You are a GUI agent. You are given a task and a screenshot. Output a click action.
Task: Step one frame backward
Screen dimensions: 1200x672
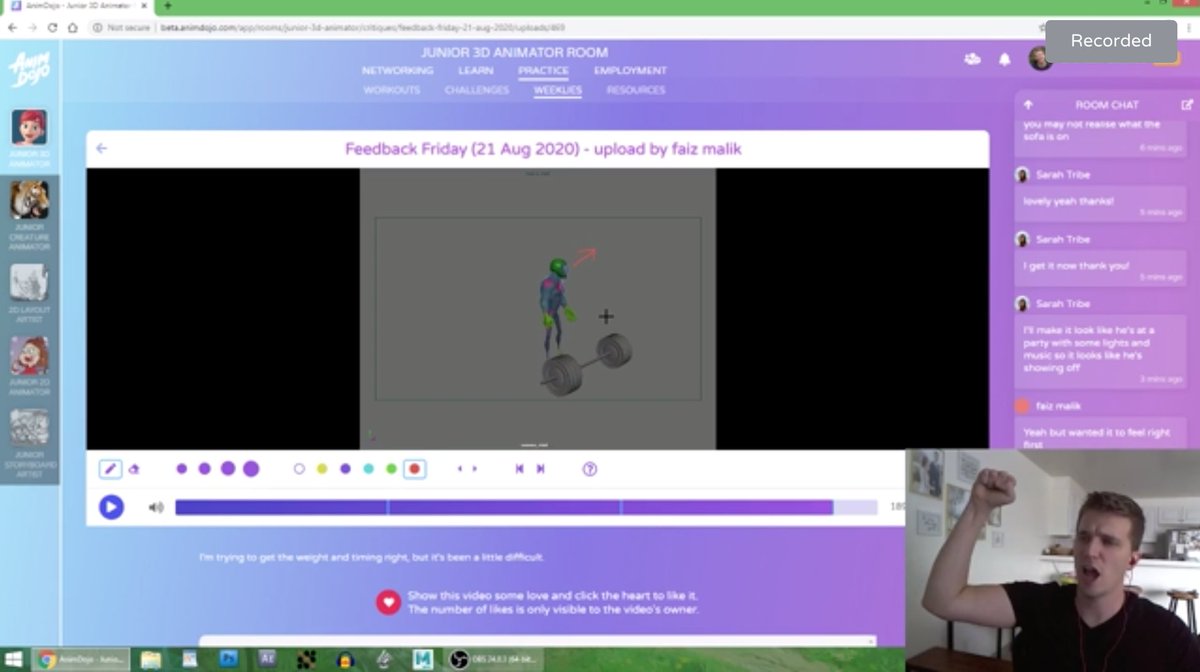pyautogui.click(x=460, y=468)
